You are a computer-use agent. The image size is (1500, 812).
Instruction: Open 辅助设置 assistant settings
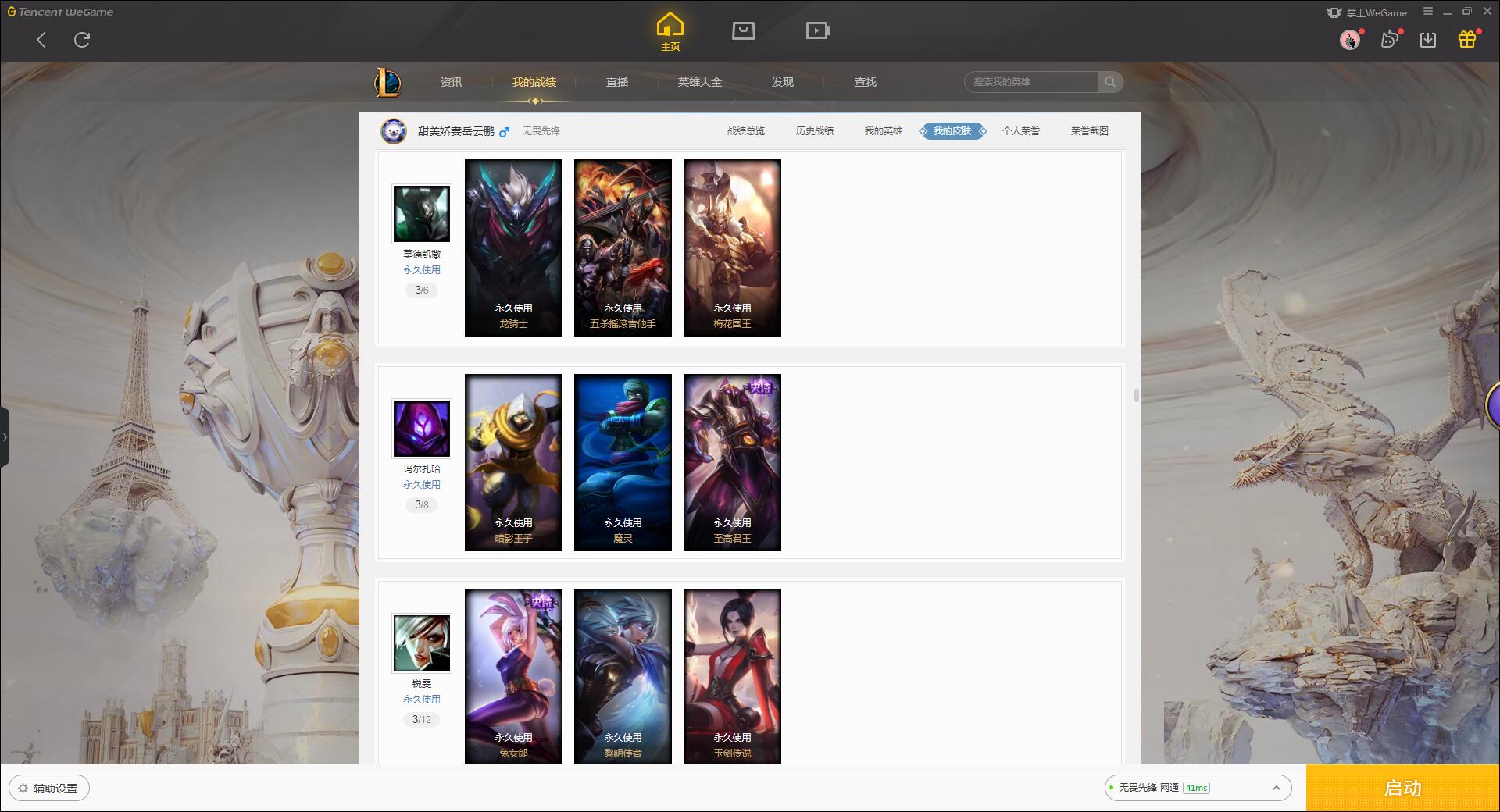click(x=48, y=789)
